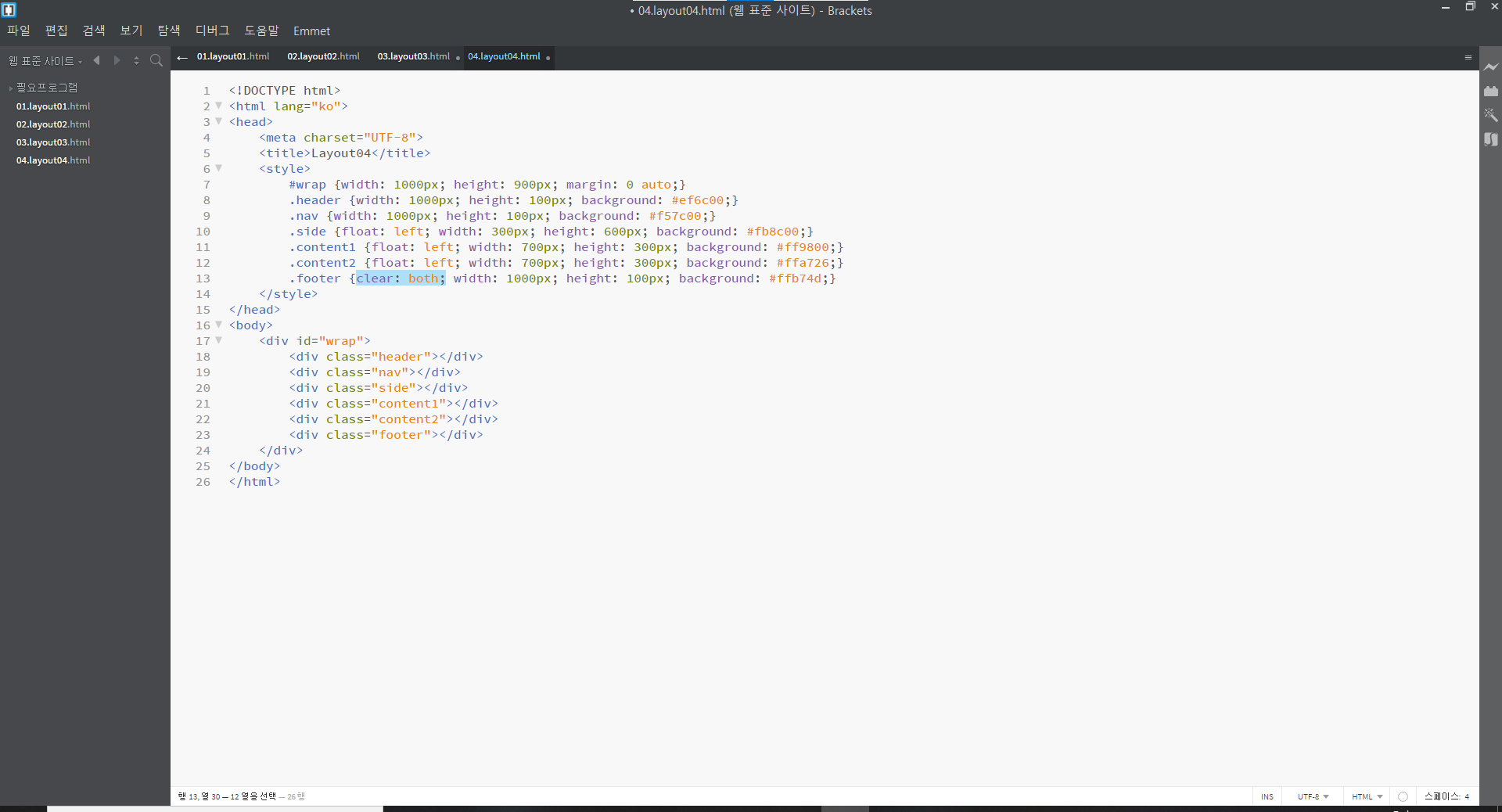Click the id="wrap" div on line 17
Viewport: 1502px width, 812px height.
[x=314, y=341]
